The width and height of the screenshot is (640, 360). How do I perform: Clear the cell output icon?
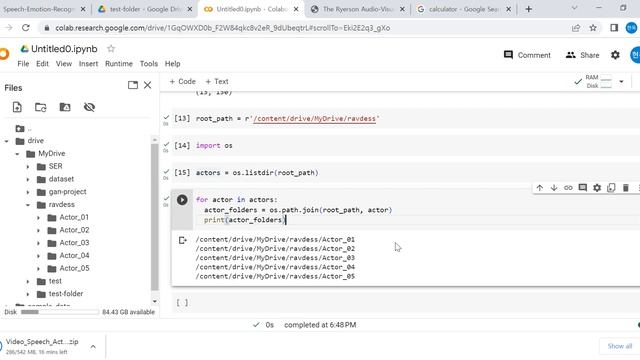[x=182, y=240]
